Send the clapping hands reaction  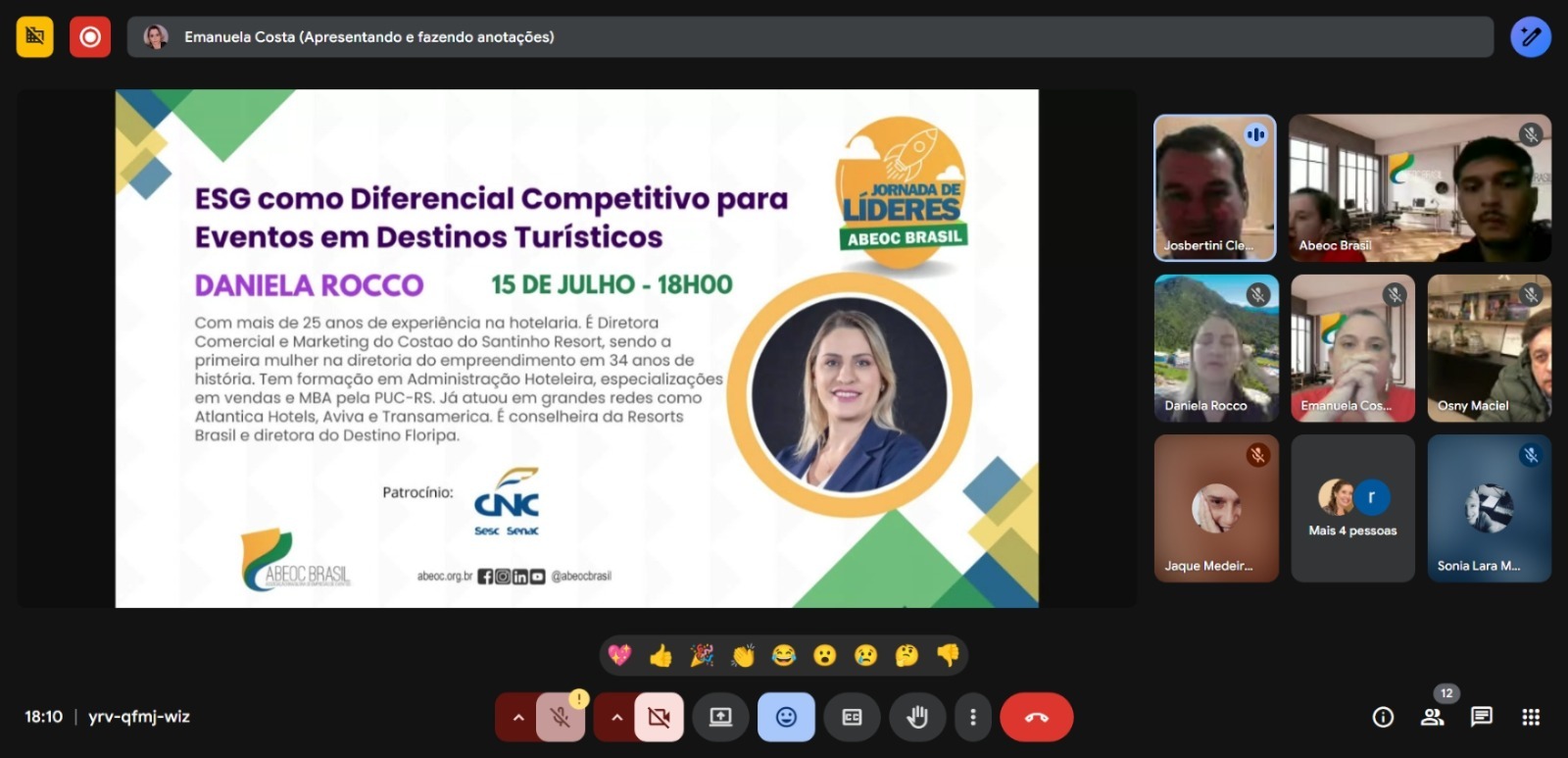[x=743, y=655]
